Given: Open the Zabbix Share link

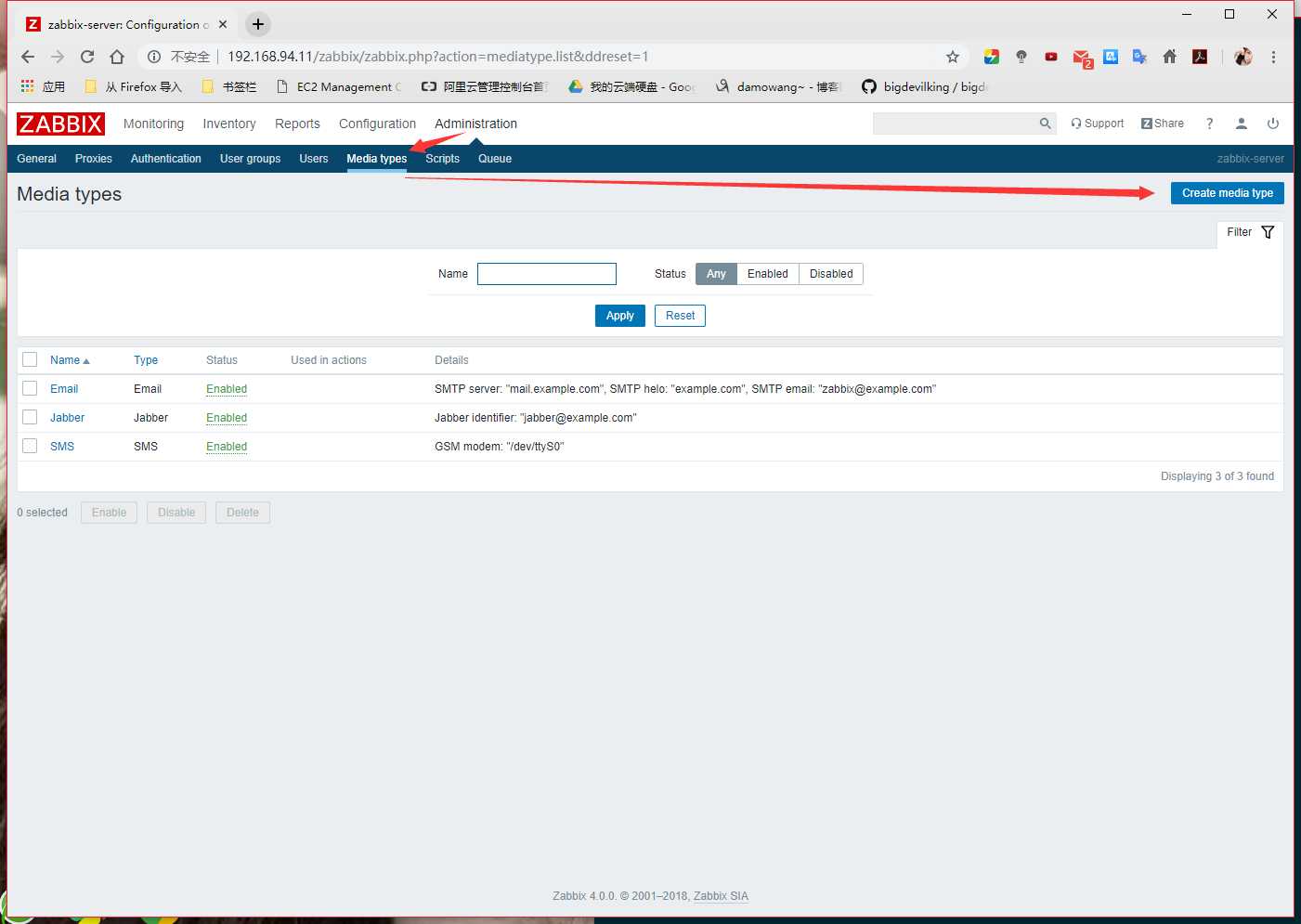Looking at the screenshot, I should [x=1163, y=124].
